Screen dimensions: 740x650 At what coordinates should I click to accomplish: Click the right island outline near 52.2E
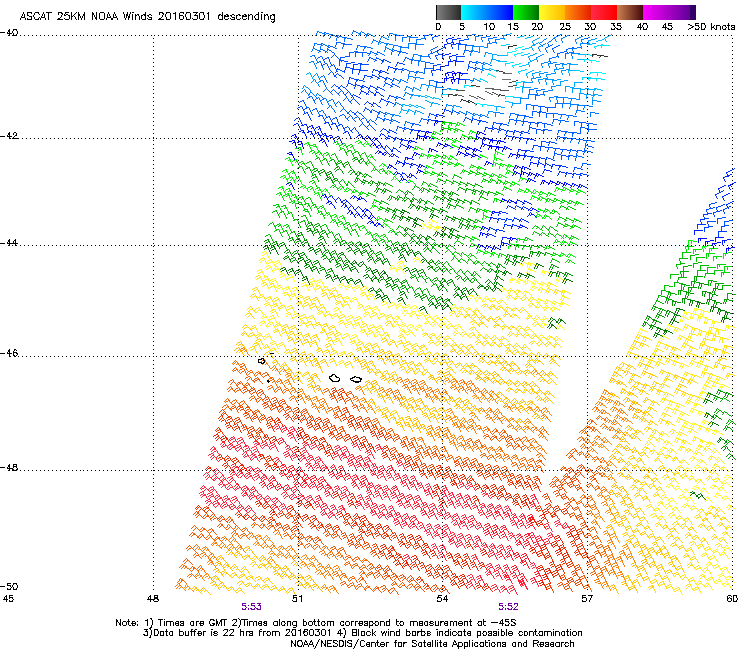[356, 380]
